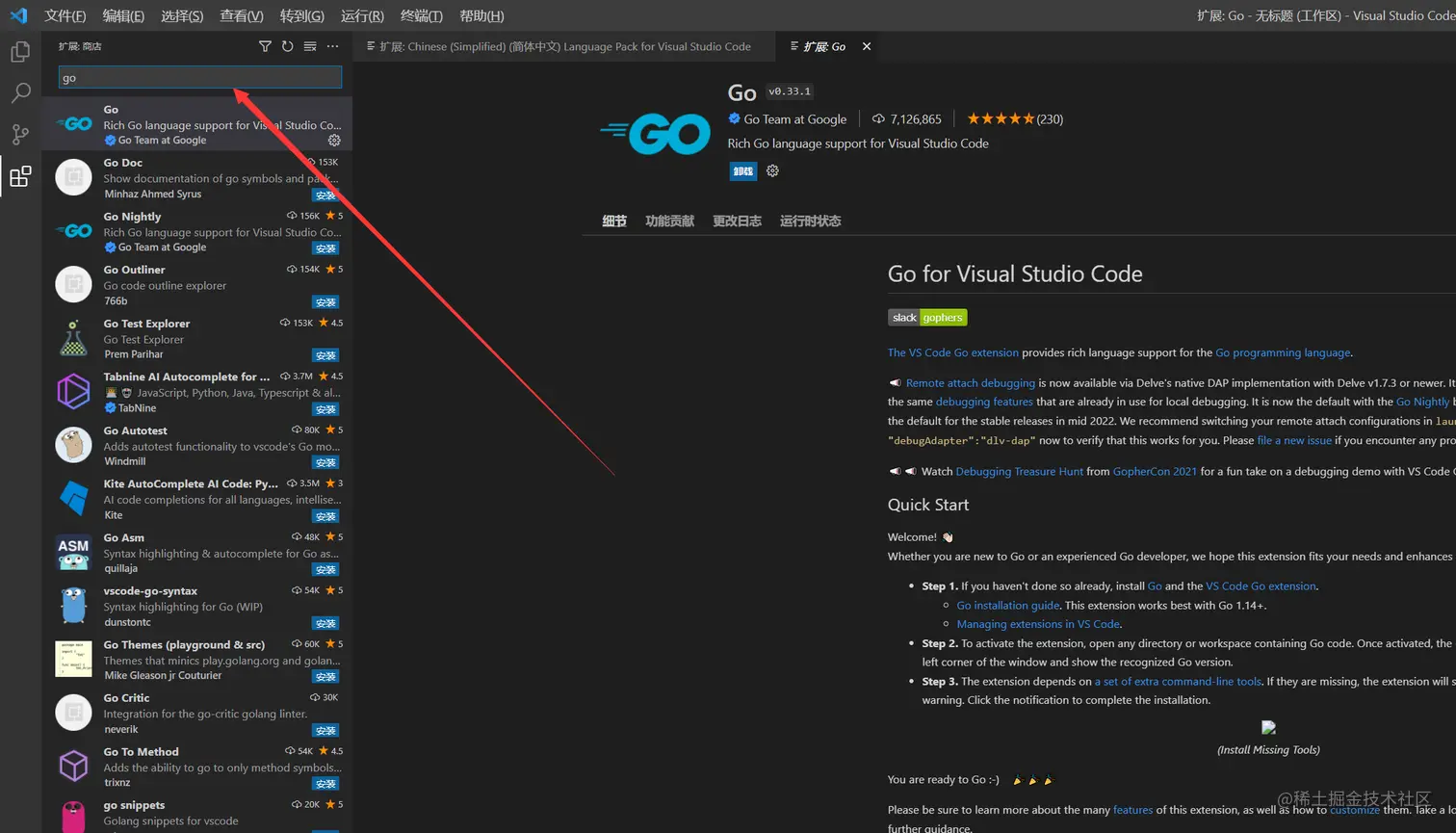Viewport: 1456px width, 833px height.
Task: Open the Extensions view icon
Action: tap(20, 176)
